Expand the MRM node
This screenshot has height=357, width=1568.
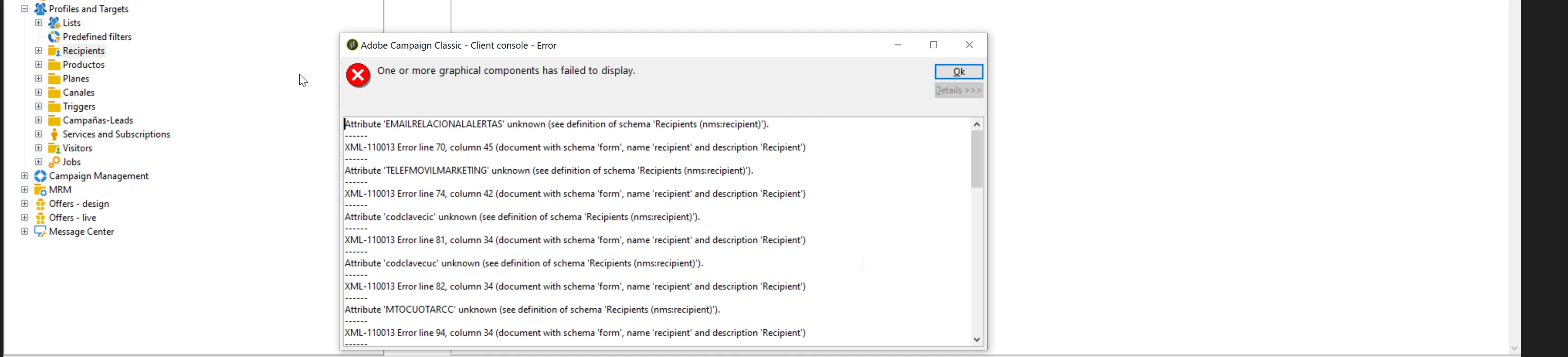coord(25,190)
